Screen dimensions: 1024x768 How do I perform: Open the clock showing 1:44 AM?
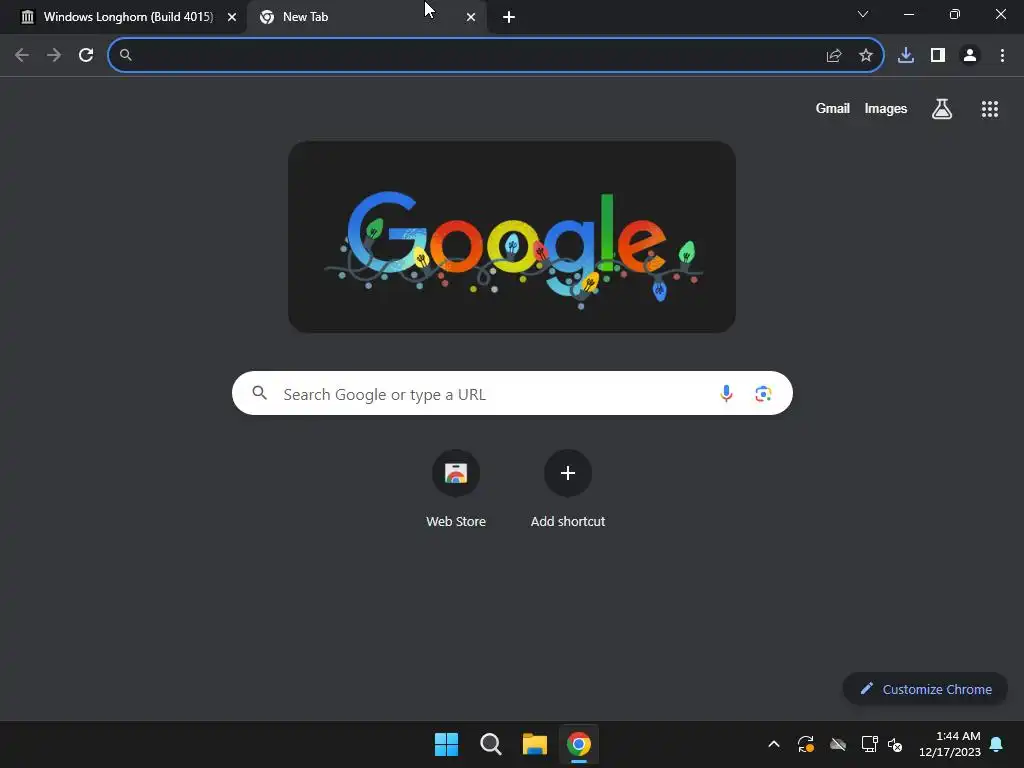tap(950, 744)
